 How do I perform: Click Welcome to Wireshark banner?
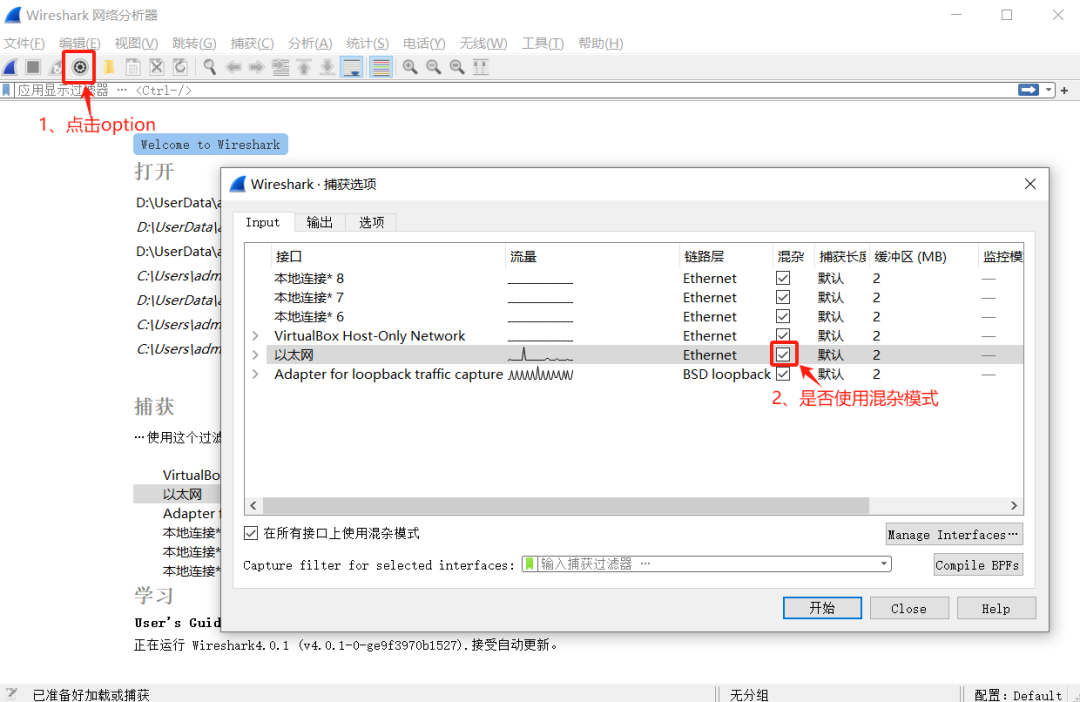tap(211, 145)
